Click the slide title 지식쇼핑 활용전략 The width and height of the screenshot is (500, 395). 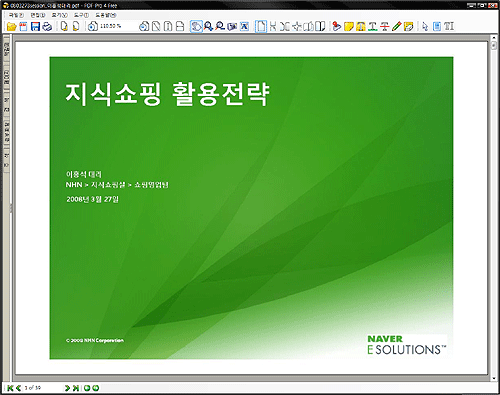click(167, 94)
